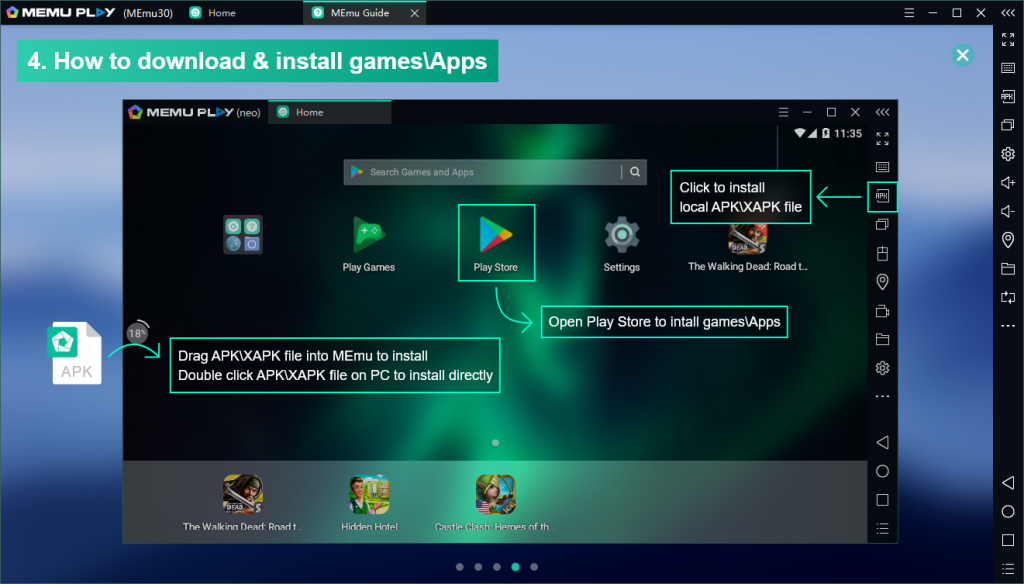Open the hamburger menu of the main window
This screenshot has width=1024, height=584.
[x=908, y=13]
